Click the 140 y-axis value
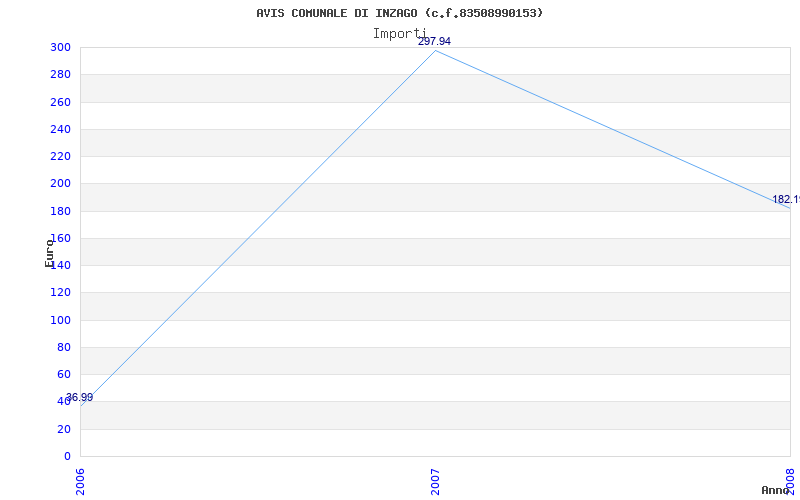800x500 pixels. [60, 266]
